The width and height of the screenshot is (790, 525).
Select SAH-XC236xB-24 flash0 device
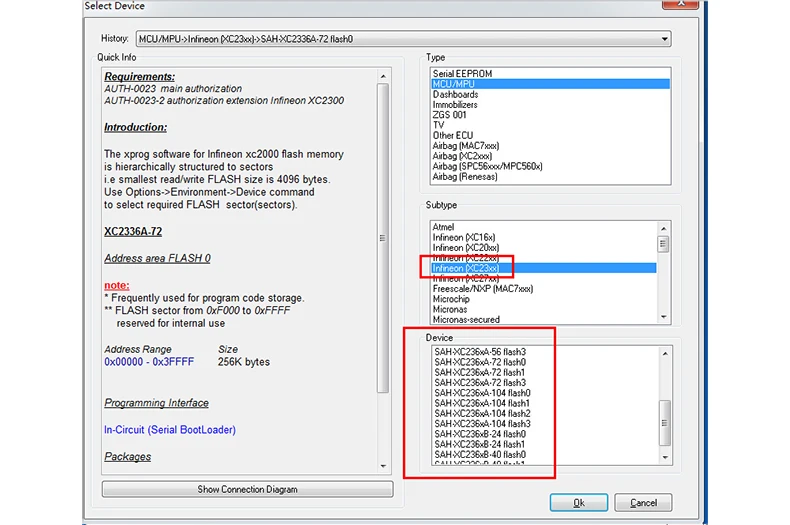click(546, 434)
